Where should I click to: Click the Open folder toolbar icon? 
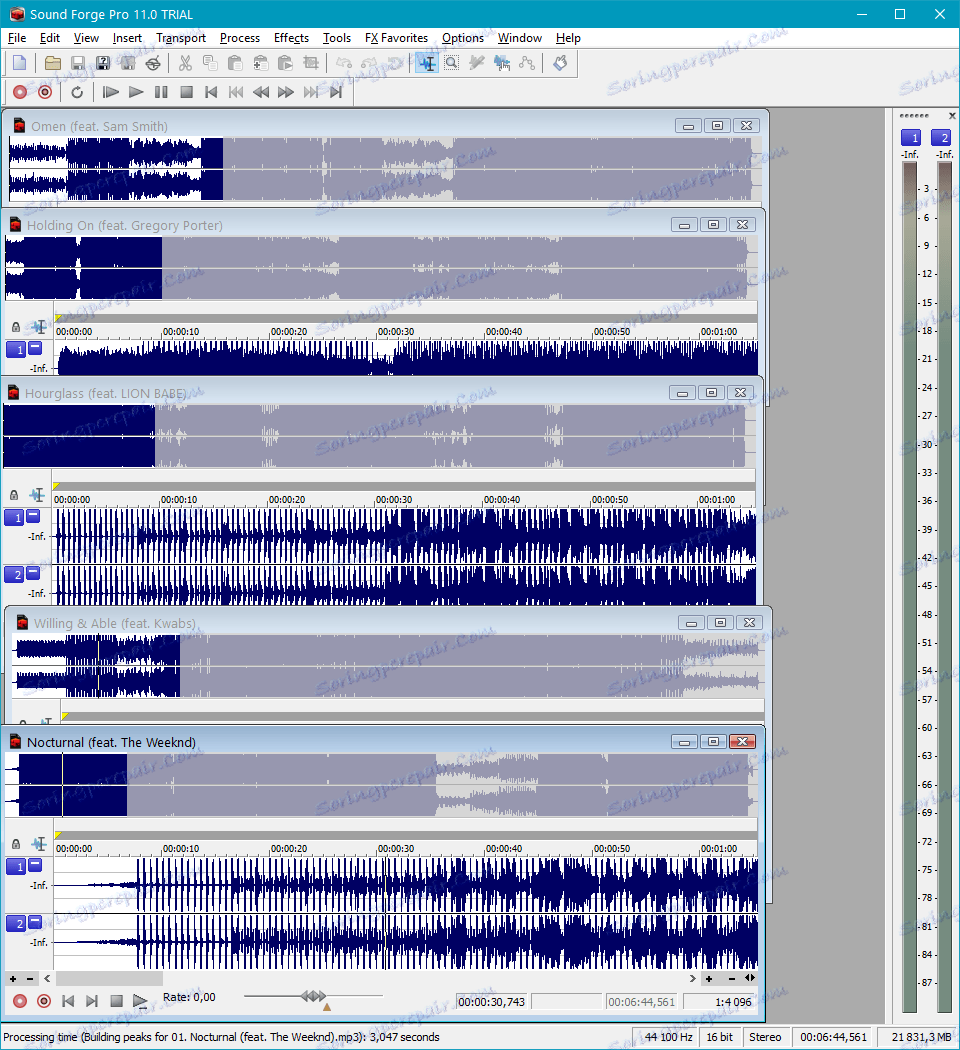[x=53, y=63]
